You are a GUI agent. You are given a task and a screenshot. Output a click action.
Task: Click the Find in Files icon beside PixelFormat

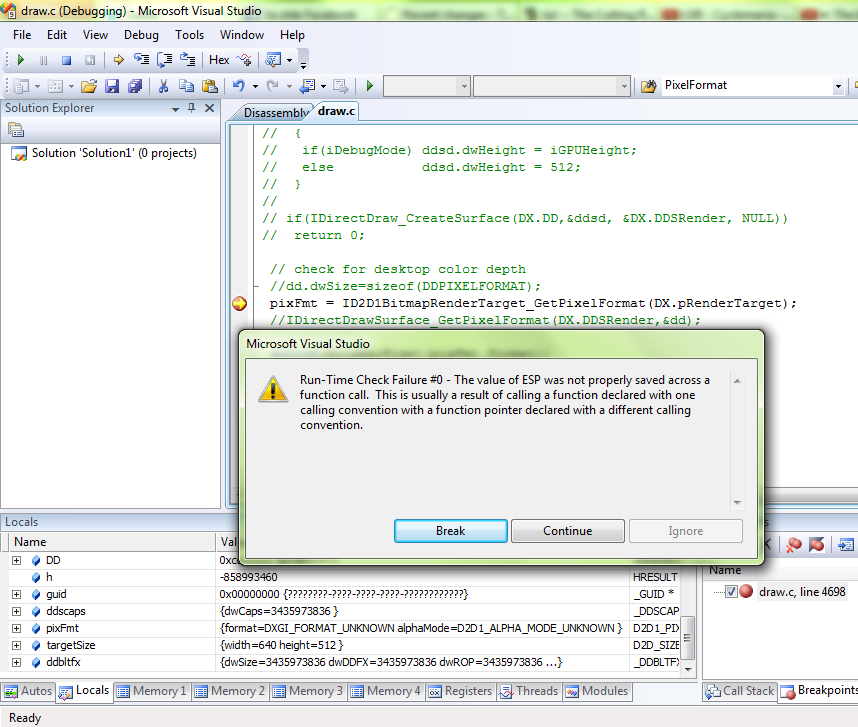[649, 86]
